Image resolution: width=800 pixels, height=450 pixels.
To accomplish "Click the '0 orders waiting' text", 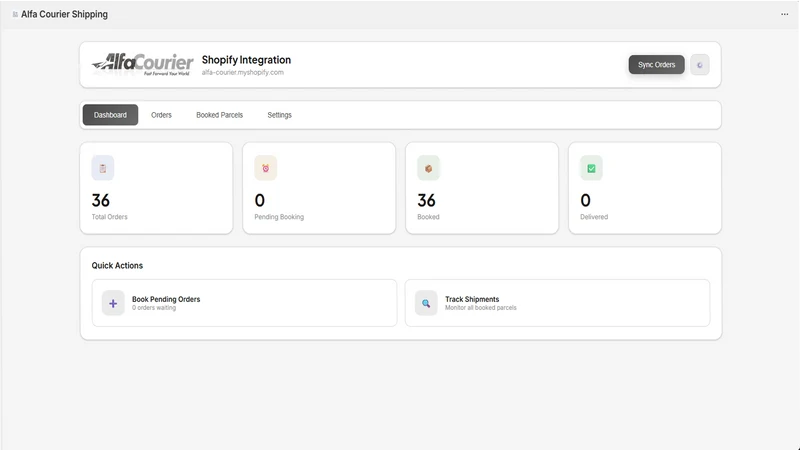I will click(x=154, y=308).
